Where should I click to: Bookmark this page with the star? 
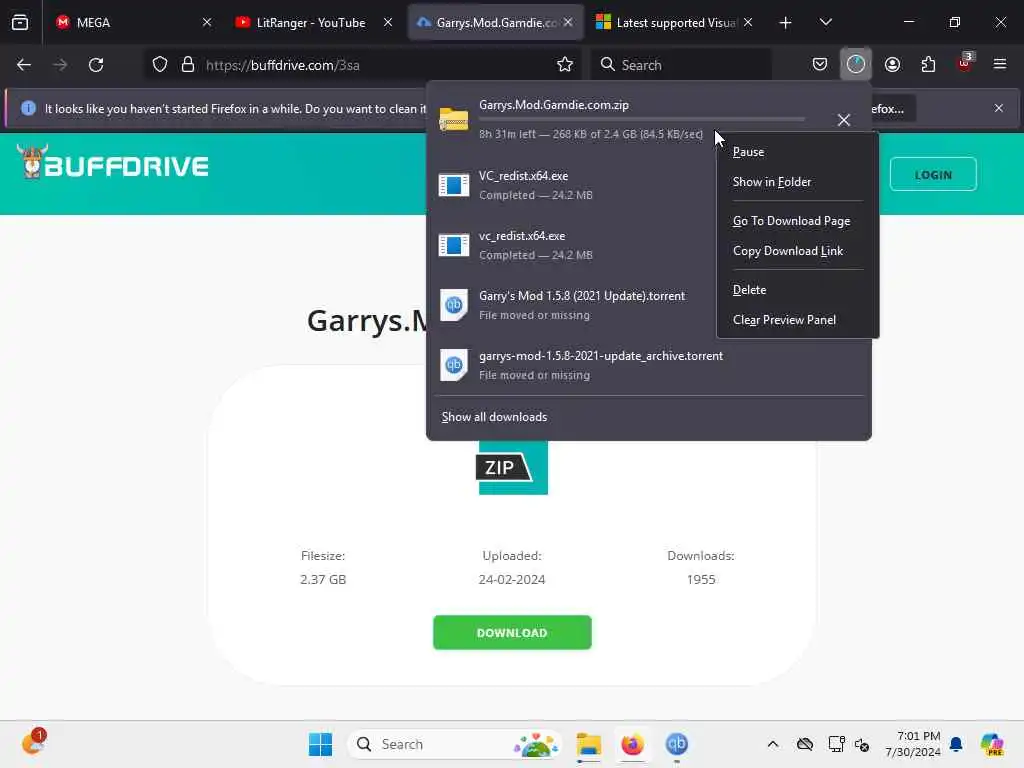click(x=565, y=65)
